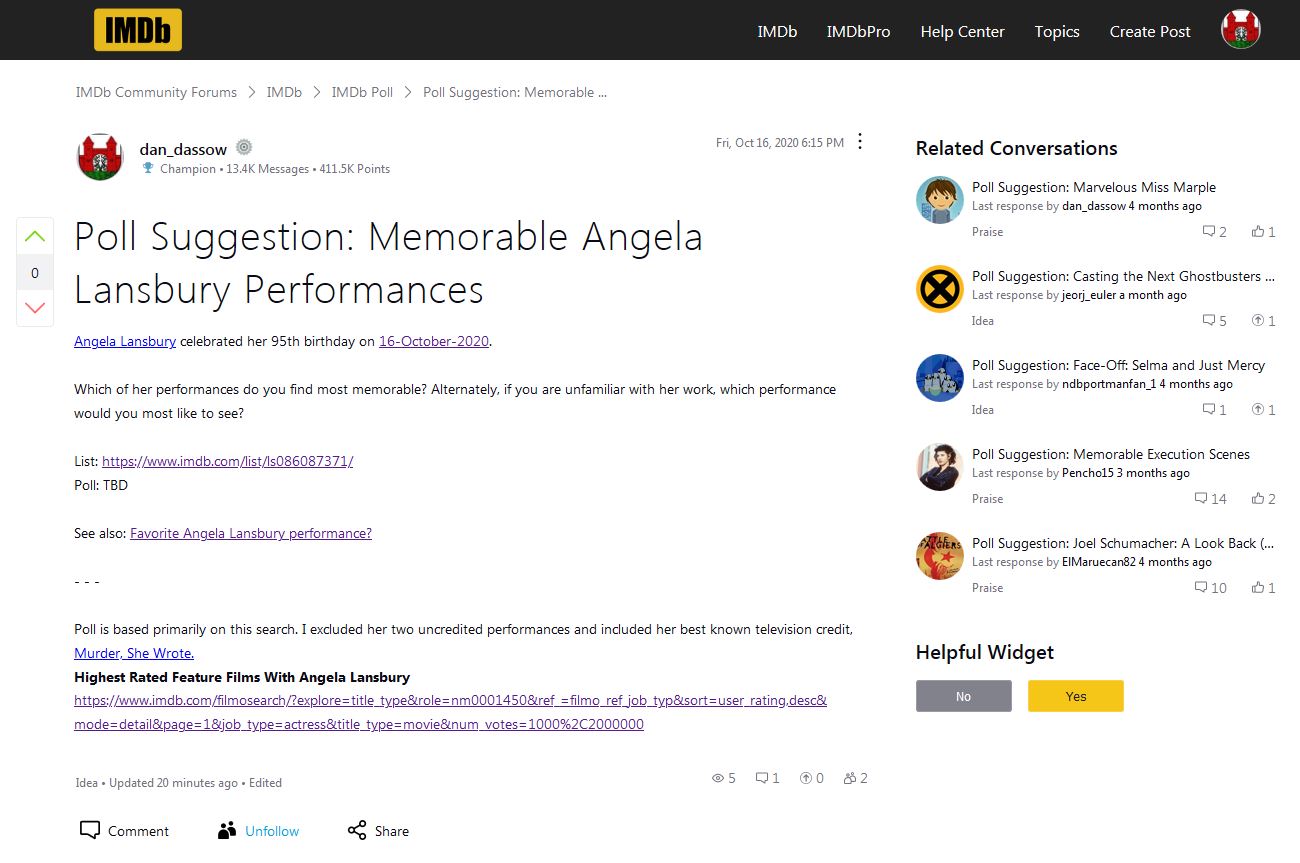
Task: Open the Topics menu item
Action: 1057,31
